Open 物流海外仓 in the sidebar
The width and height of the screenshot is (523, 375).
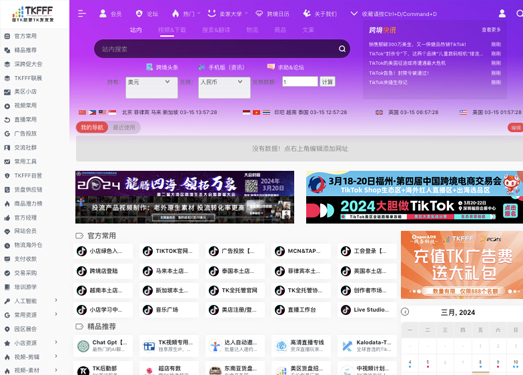(x=28, y=245)
